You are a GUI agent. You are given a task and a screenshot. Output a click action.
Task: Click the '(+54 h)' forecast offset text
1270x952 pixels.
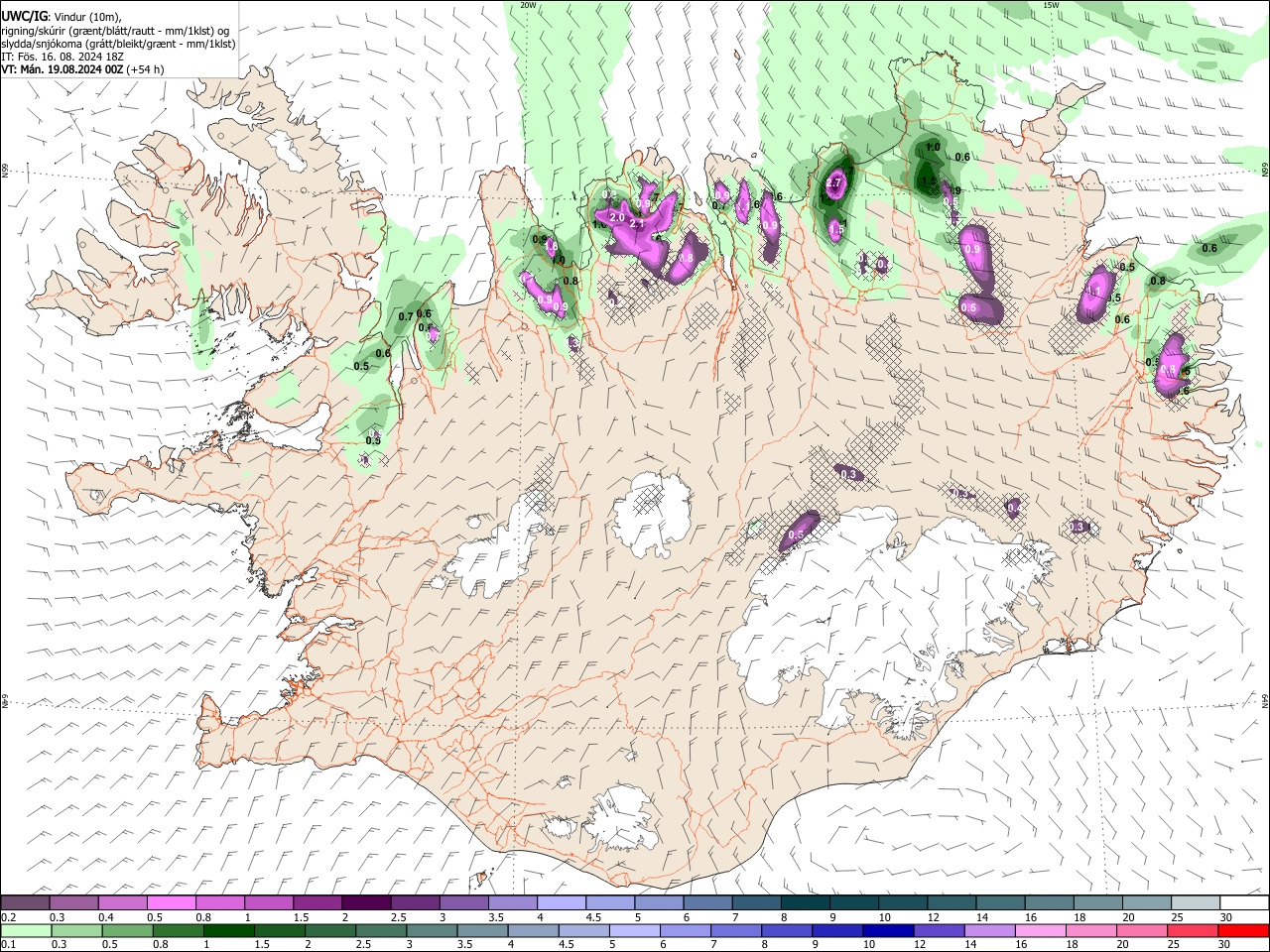tap(146, 69)
